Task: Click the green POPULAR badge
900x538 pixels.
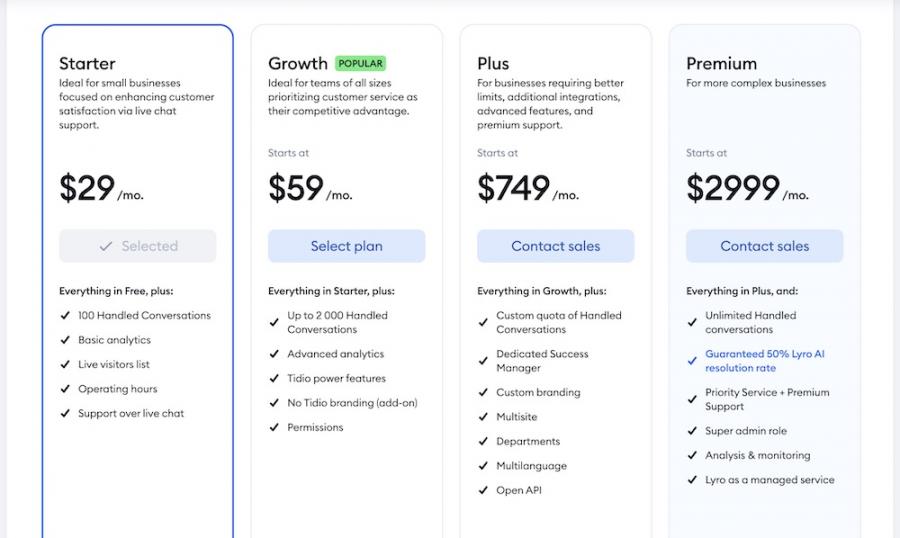Action: pyautogui.click(x=360, y=63)
